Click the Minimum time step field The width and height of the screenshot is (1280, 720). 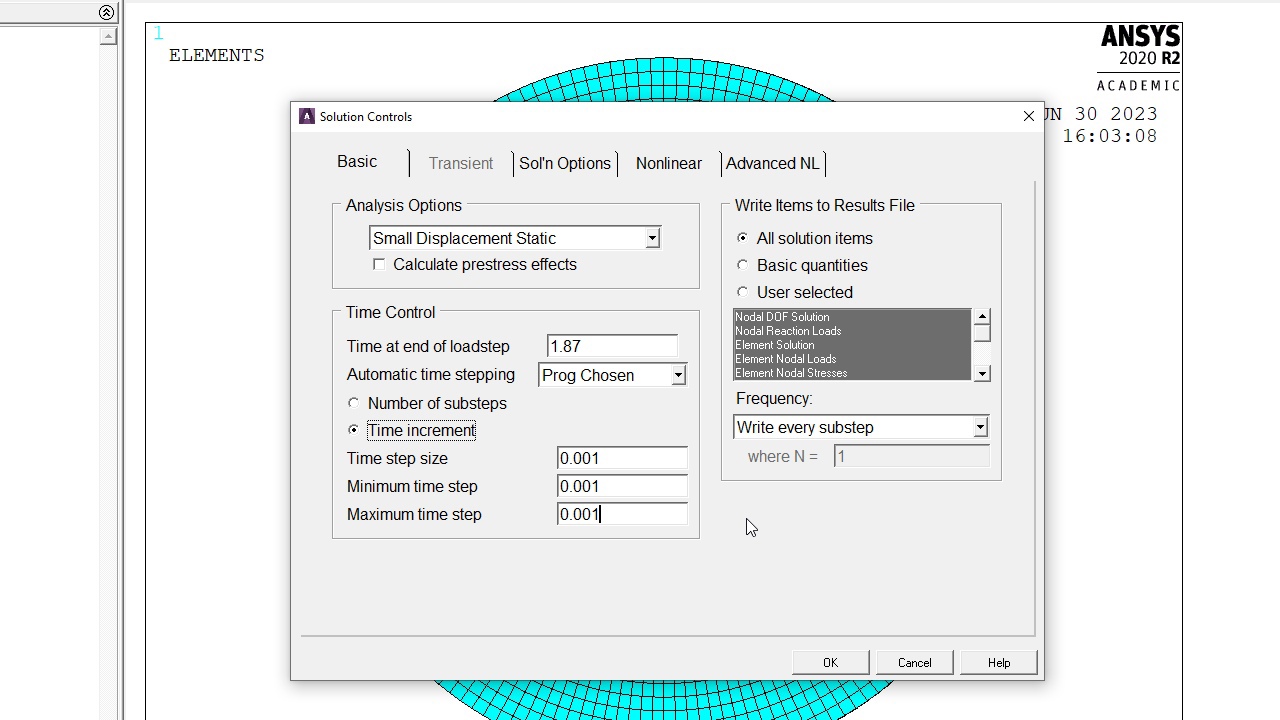point(622,486)
